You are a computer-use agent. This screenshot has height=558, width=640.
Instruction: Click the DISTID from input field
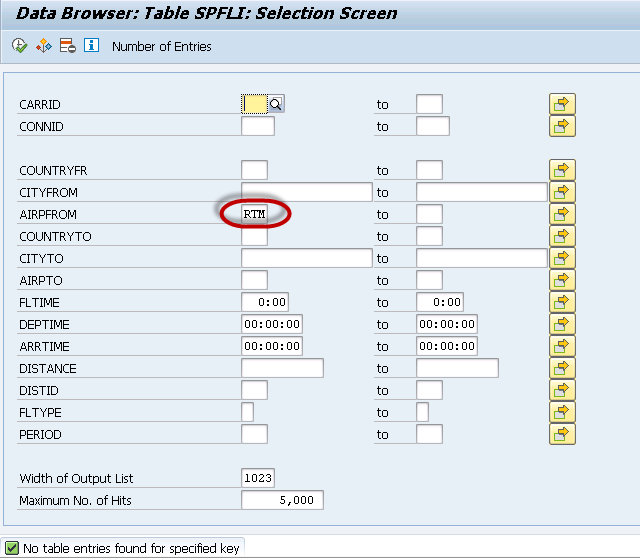[255, 391]
